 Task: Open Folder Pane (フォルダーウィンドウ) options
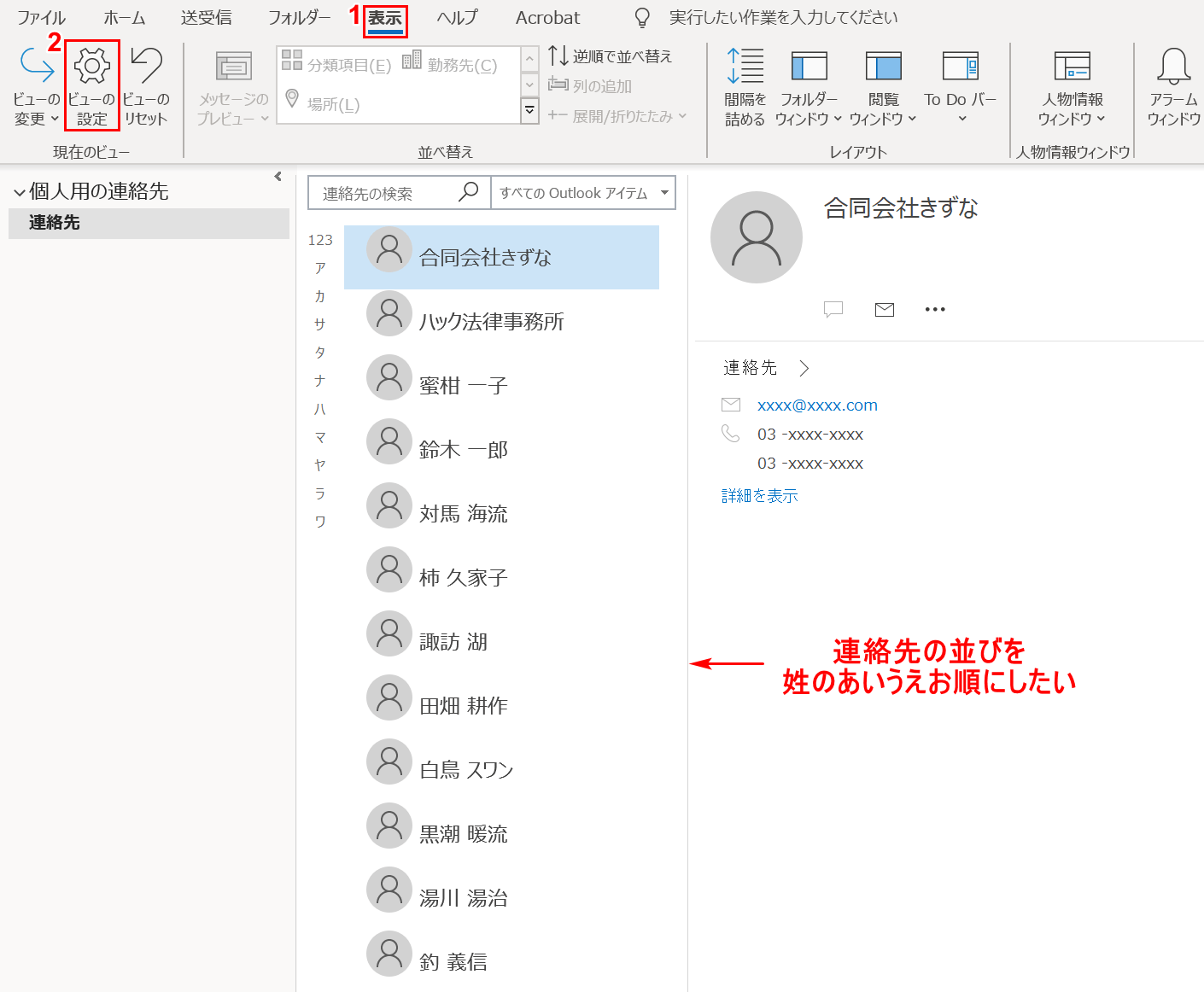pos(809,87)
